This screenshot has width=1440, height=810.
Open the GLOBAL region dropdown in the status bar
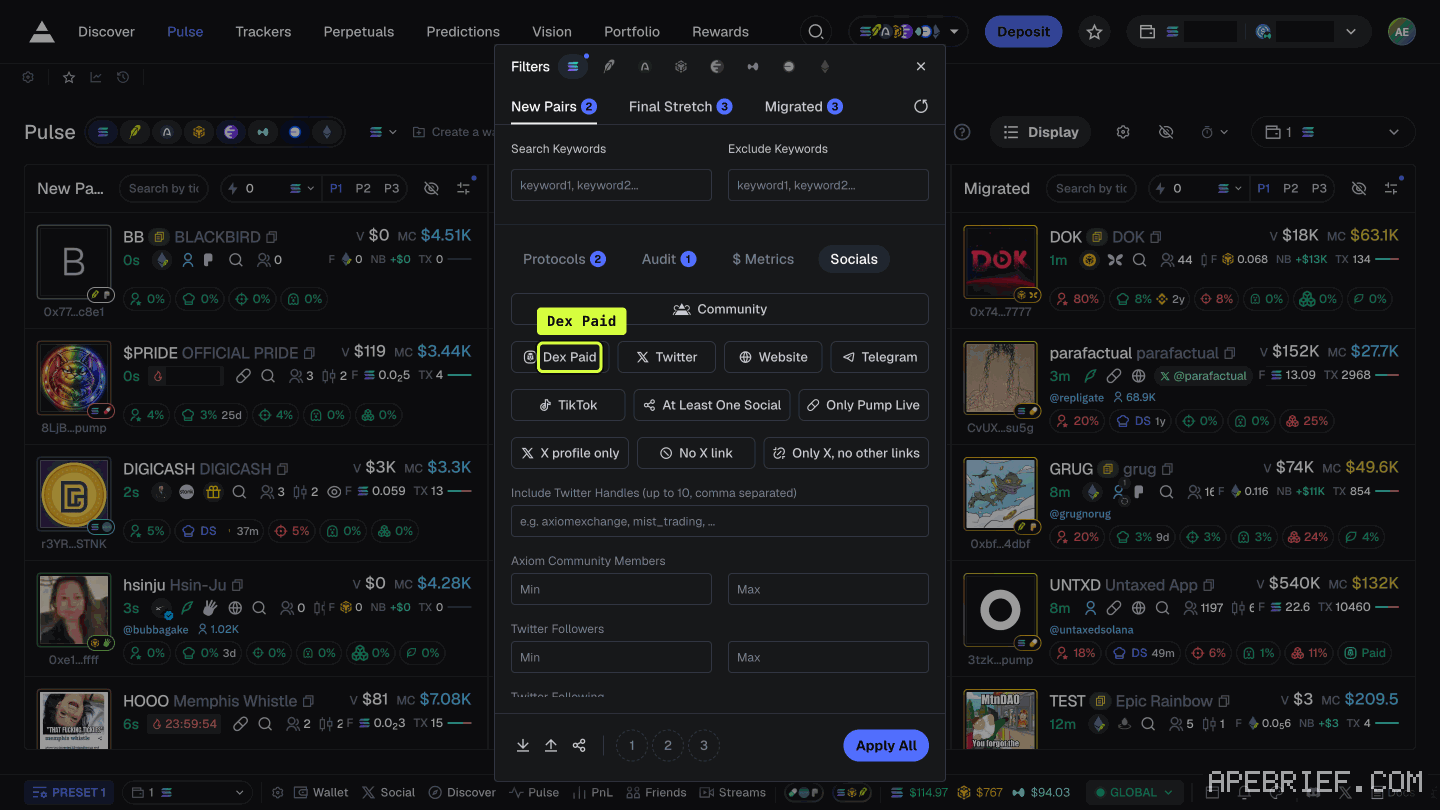(1132, 792)
